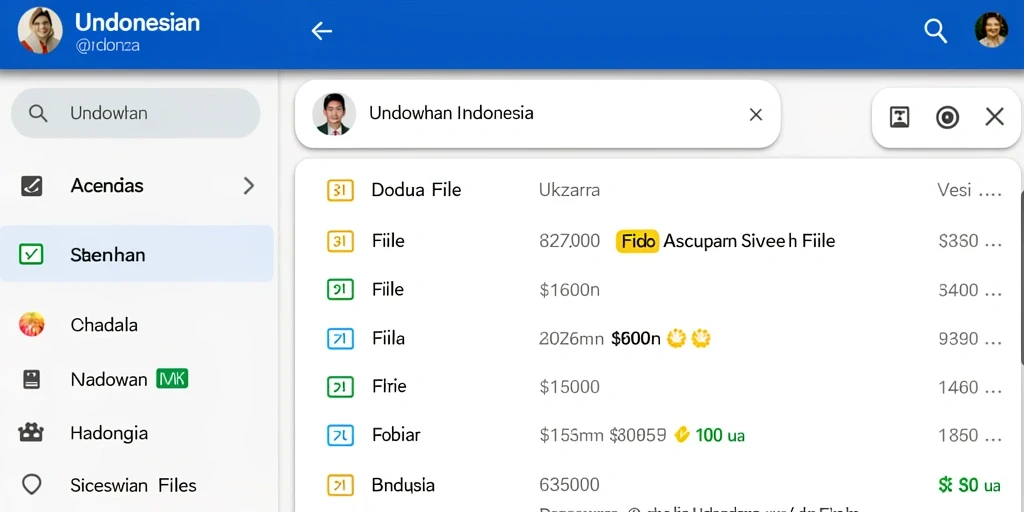Click the $15000 value

click(x=569, y=387)
